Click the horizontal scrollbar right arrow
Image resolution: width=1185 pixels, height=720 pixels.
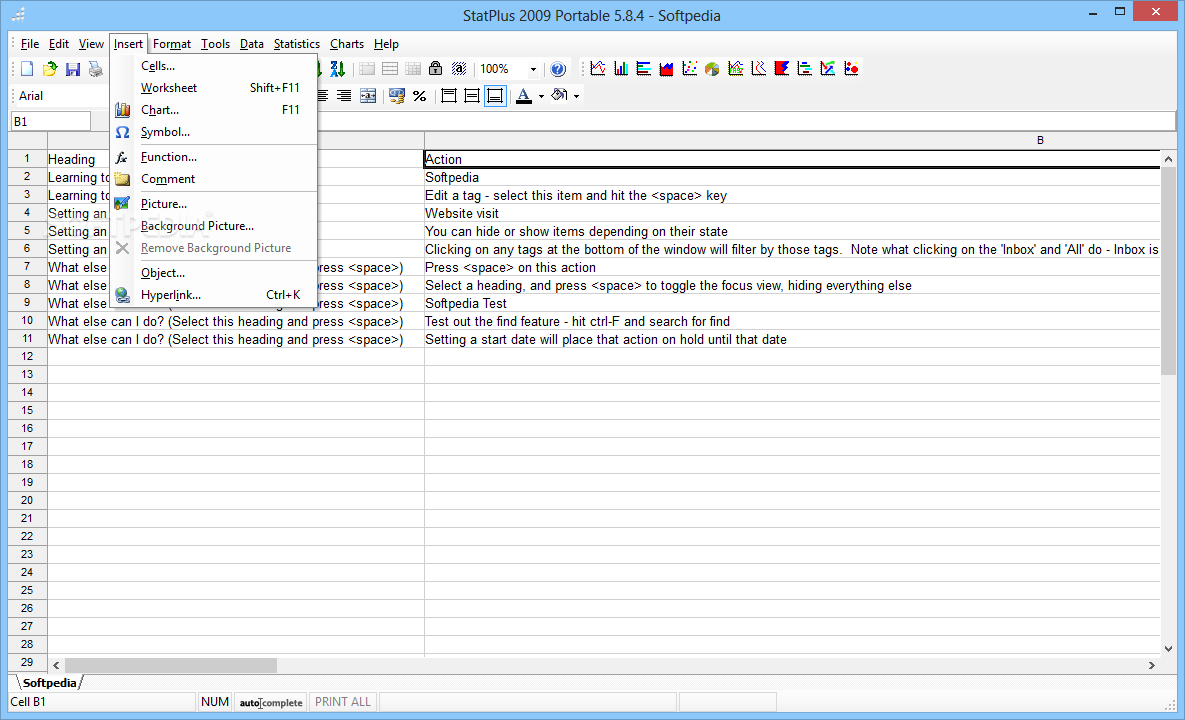click(1152, 666)
